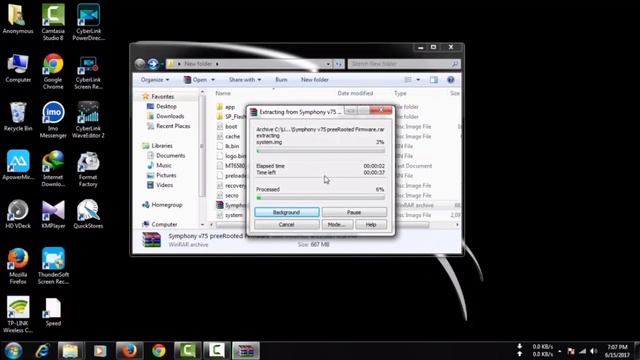Launch KMPlayer from desktop

point(53,214)
